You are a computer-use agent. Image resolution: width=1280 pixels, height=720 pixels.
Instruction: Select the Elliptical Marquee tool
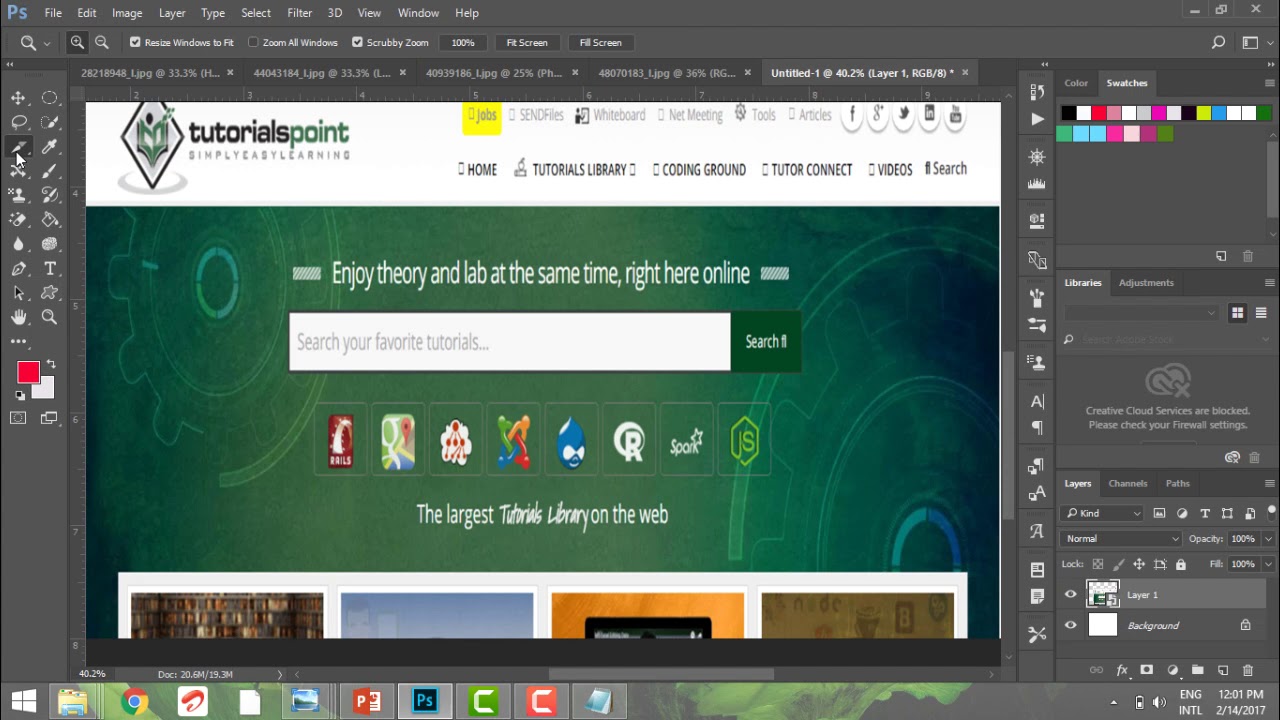(49, 98)
